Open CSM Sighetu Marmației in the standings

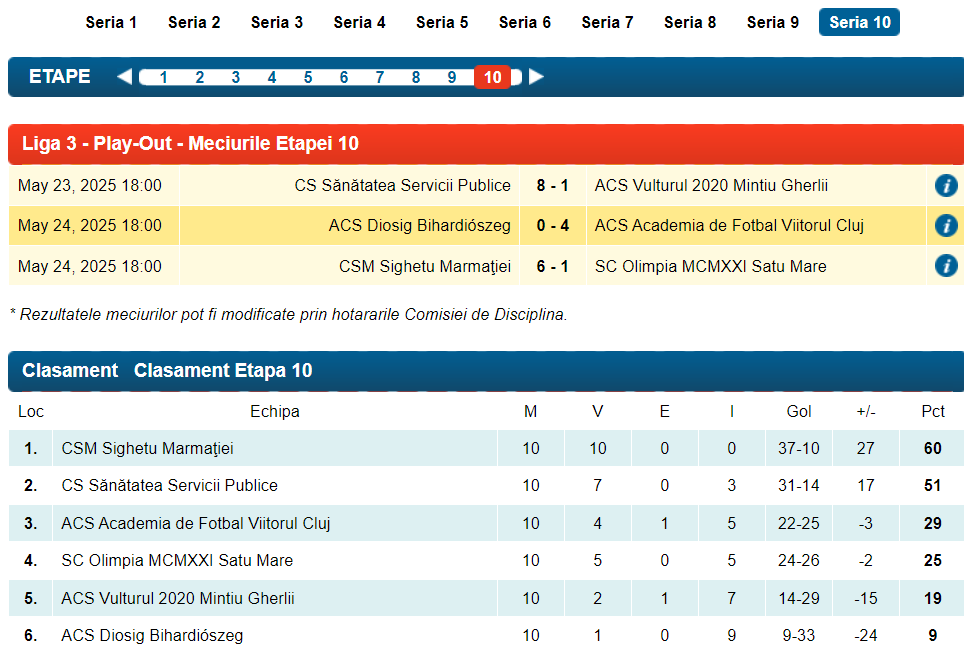tap(147, 448)
